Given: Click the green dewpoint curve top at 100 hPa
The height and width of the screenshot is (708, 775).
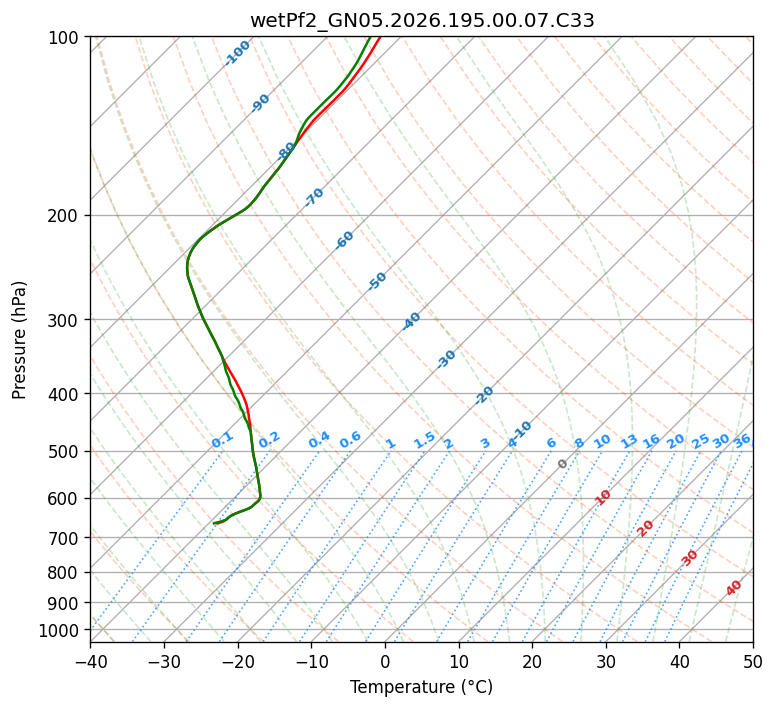Looking at the screenshot, I should 370,38.
